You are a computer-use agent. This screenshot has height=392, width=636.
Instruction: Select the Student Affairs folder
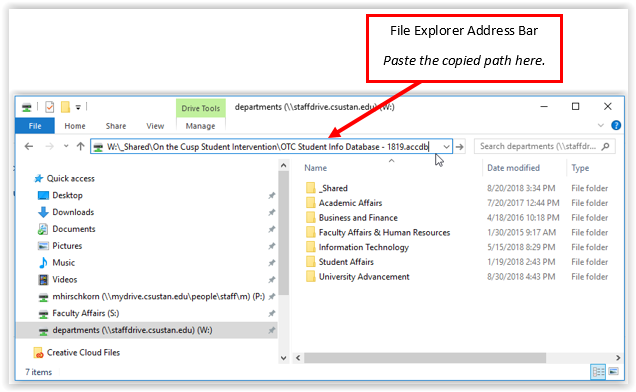click(346, 262)
